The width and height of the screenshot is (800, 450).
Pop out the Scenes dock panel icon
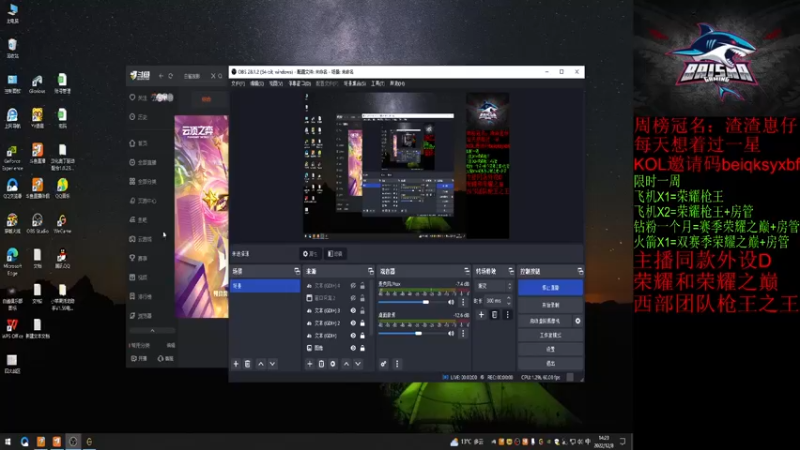pos(297,271)
